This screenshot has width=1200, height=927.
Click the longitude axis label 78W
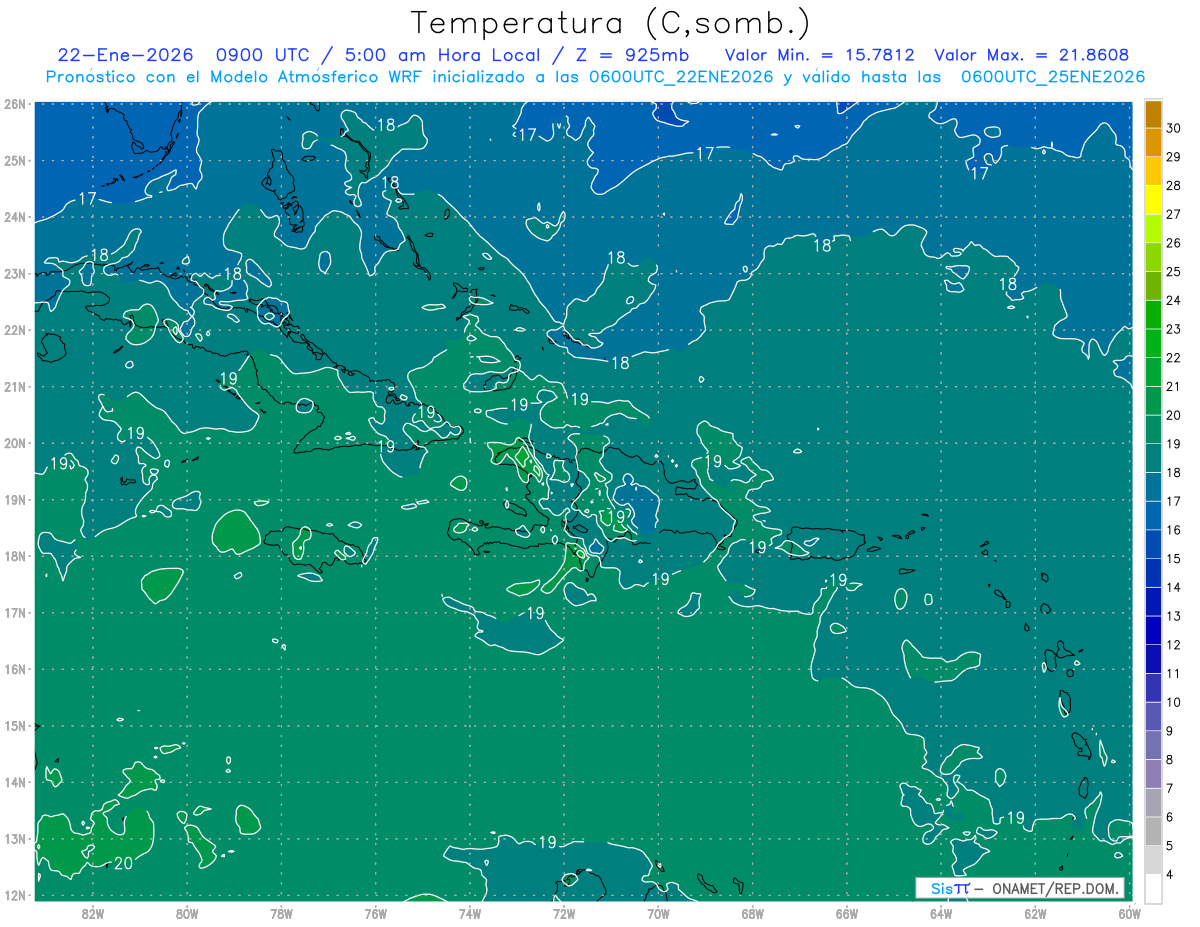click(x=281, y=913)
